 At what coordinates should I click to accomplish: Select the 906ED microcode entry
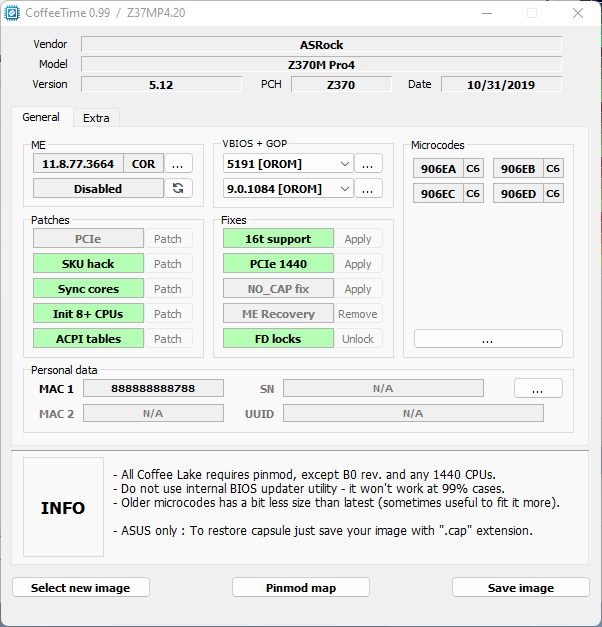coord(518,194)
